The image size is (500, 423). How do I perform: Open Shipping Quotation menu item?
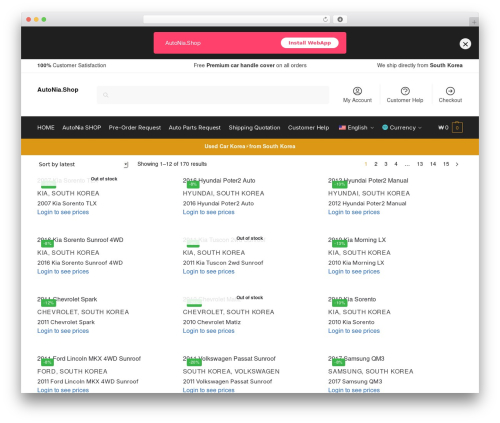tap(254, 127)
